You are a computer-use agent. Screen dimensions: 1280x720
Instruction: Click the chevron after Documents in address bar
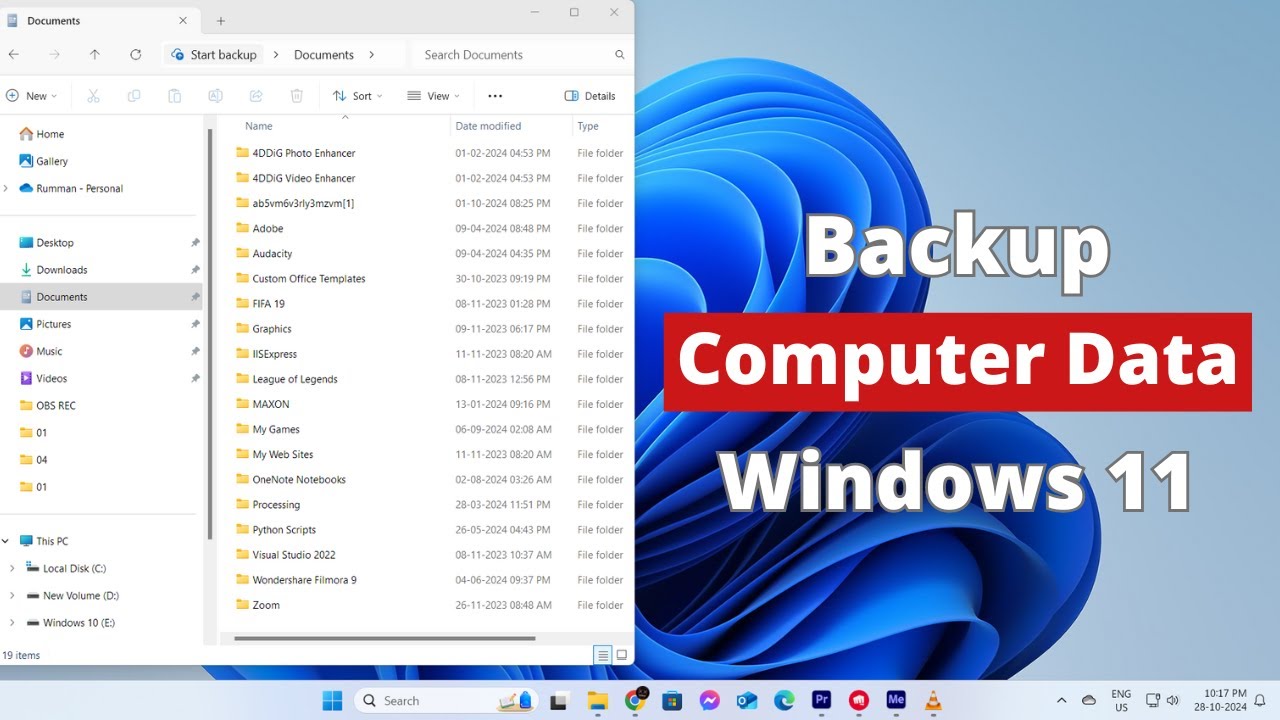coord(372,55)
